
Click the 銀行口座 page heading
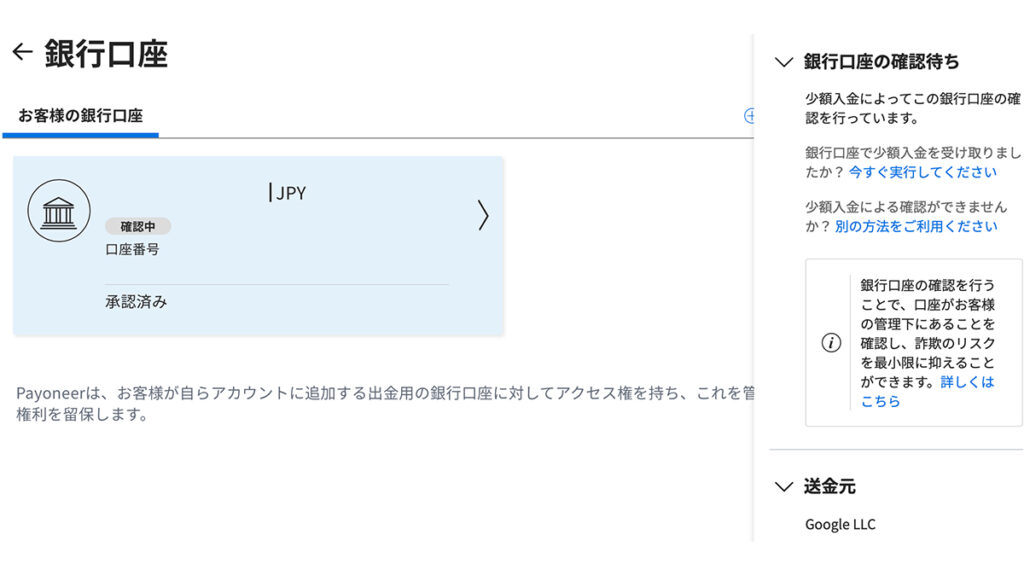[x=106, y=53]
